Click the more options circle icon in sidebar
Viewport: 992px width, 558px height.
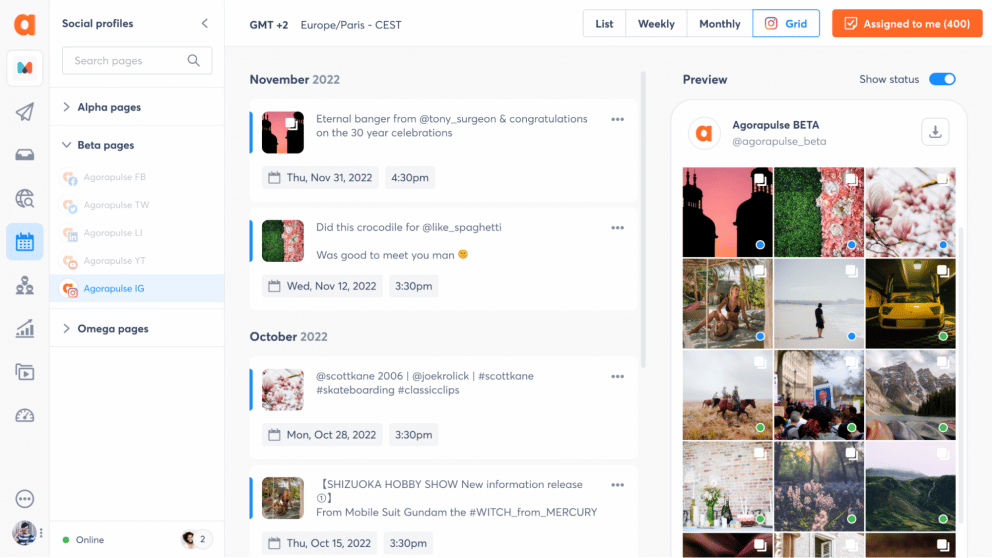(x=25, y=499)
